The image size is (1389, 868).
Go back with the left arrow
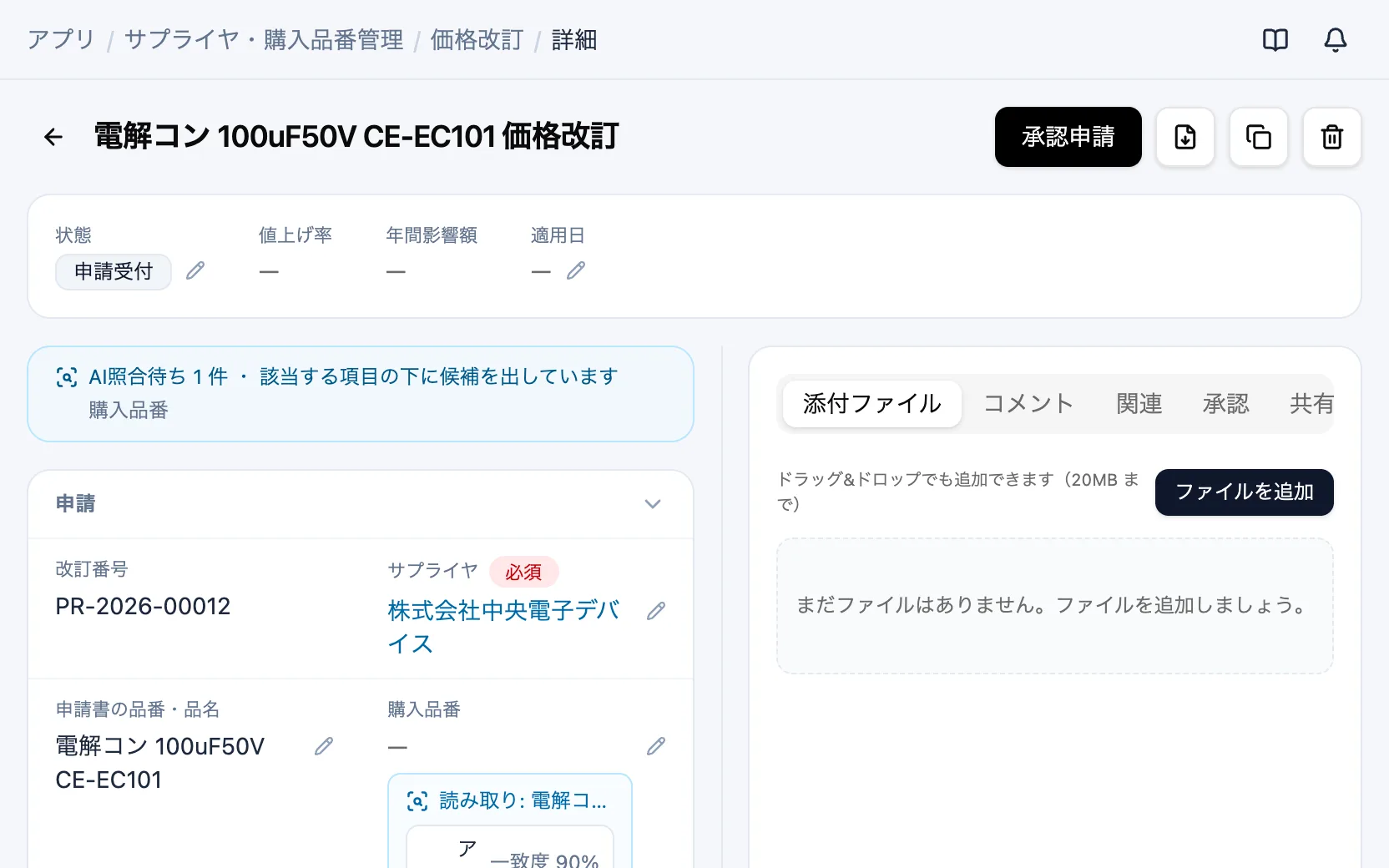[53, 137]
